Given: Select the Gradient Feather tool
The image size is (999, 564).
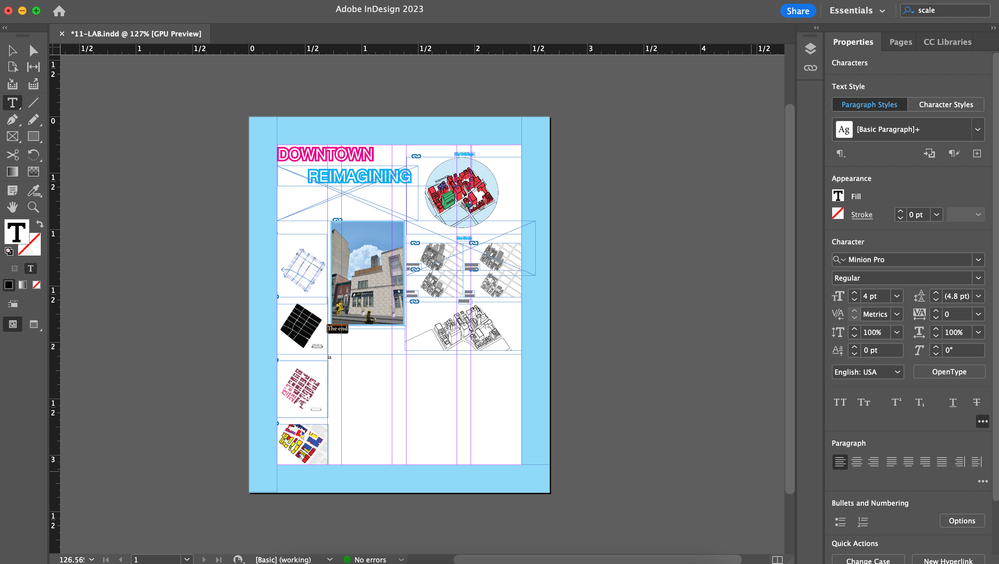Looking at the screenshot, I should point(34,171).
